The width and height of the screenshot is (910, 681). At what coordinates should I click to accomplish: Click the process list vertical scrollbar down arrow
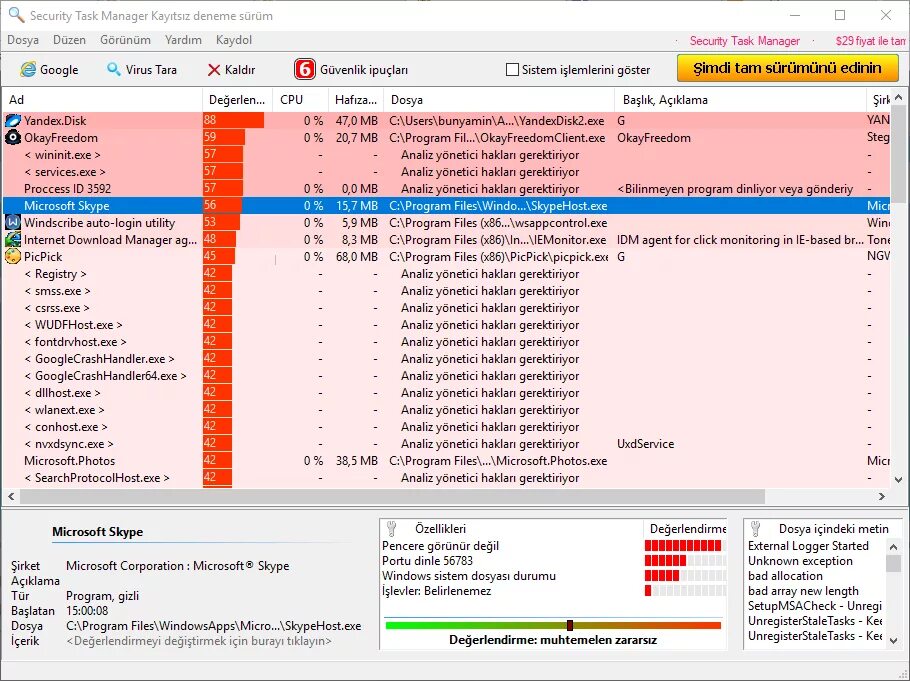(898, 480)
